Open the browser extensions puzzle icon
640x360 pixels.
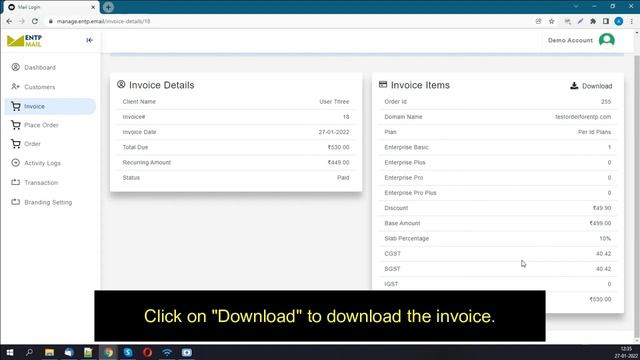593,21
